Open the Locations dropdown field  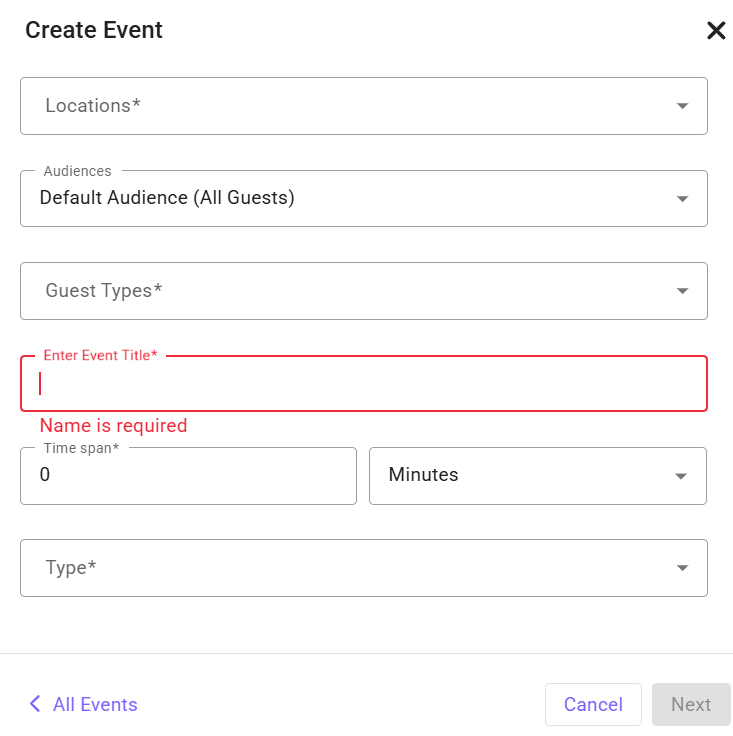[x=364, y=106]
